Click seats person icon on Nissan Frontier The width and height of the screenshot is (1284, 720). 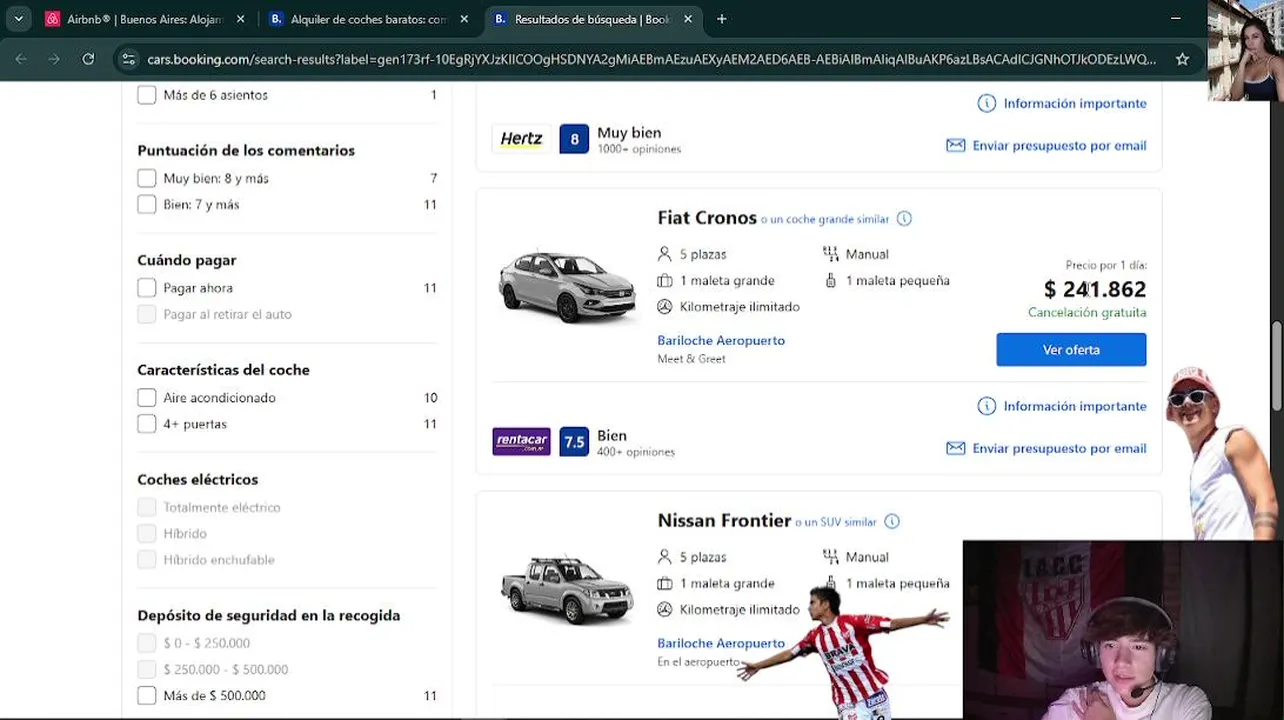(x=665, y=557)
